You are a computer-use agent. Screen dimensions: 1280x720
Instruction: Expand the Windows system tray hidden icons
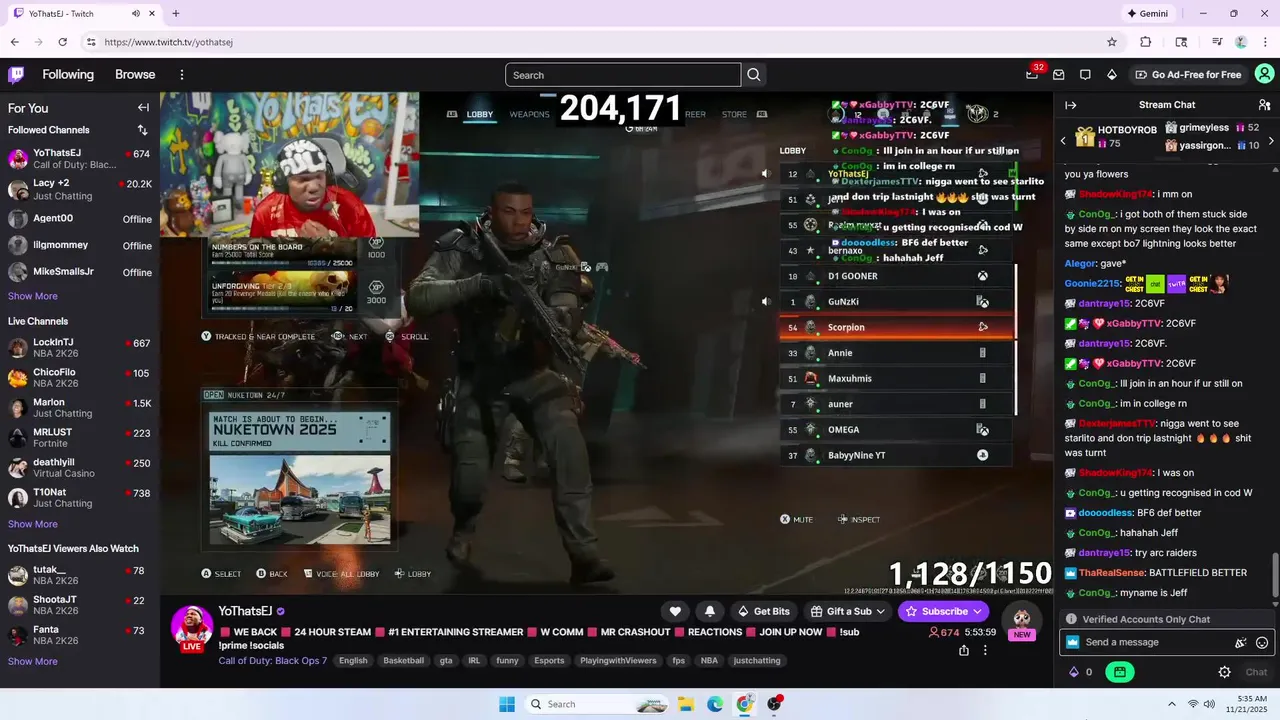coord(1172,704)
